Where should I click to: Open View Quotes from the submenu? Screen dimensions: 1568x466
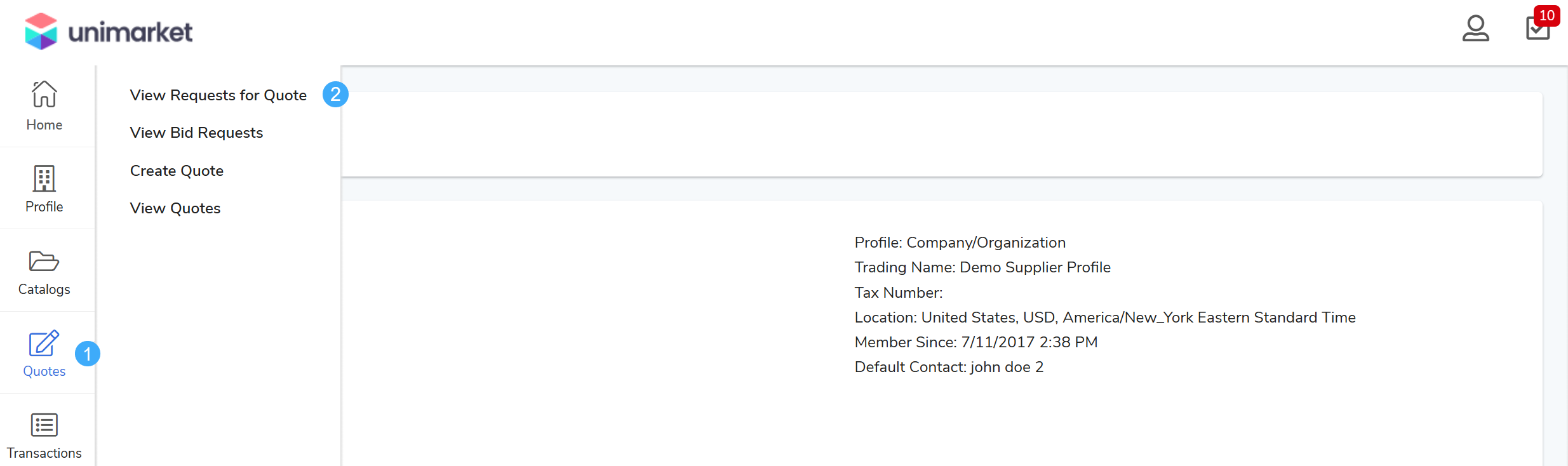click(175, 208)
